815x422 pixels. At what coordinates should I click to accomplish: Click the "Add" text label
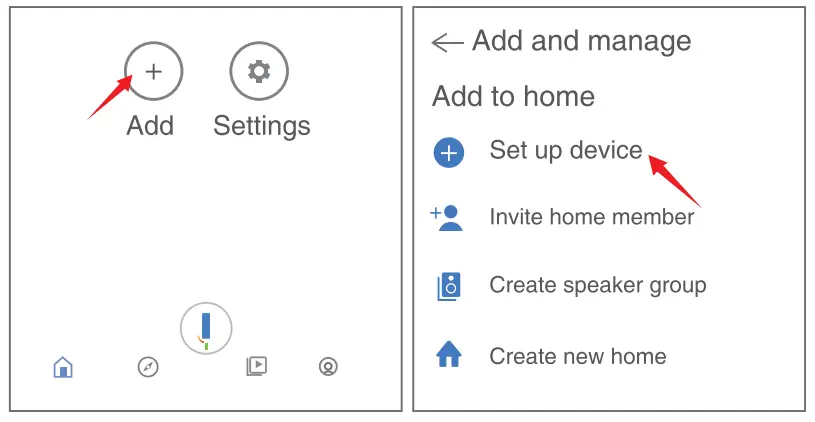click(x=150, y=126)
